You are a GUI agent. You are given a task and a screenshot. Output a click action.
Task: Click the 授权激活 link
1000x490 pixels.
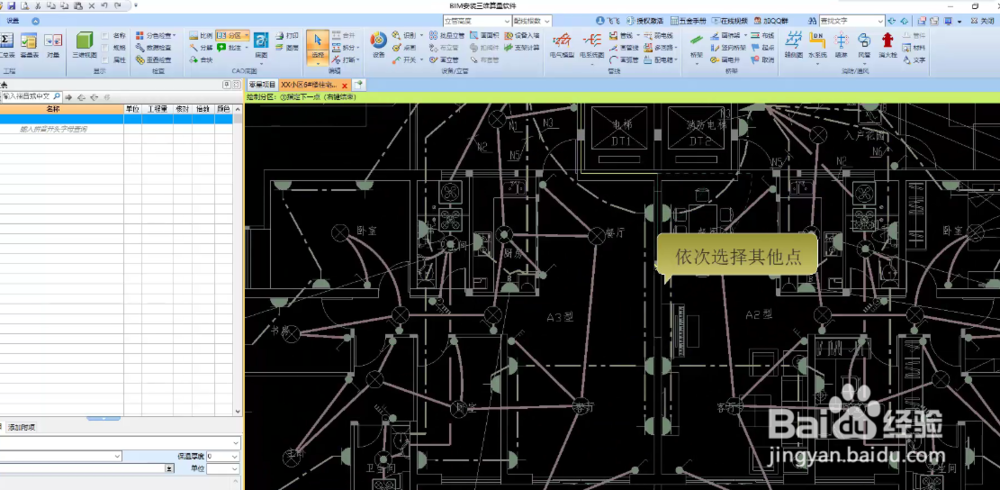point(644,21)
